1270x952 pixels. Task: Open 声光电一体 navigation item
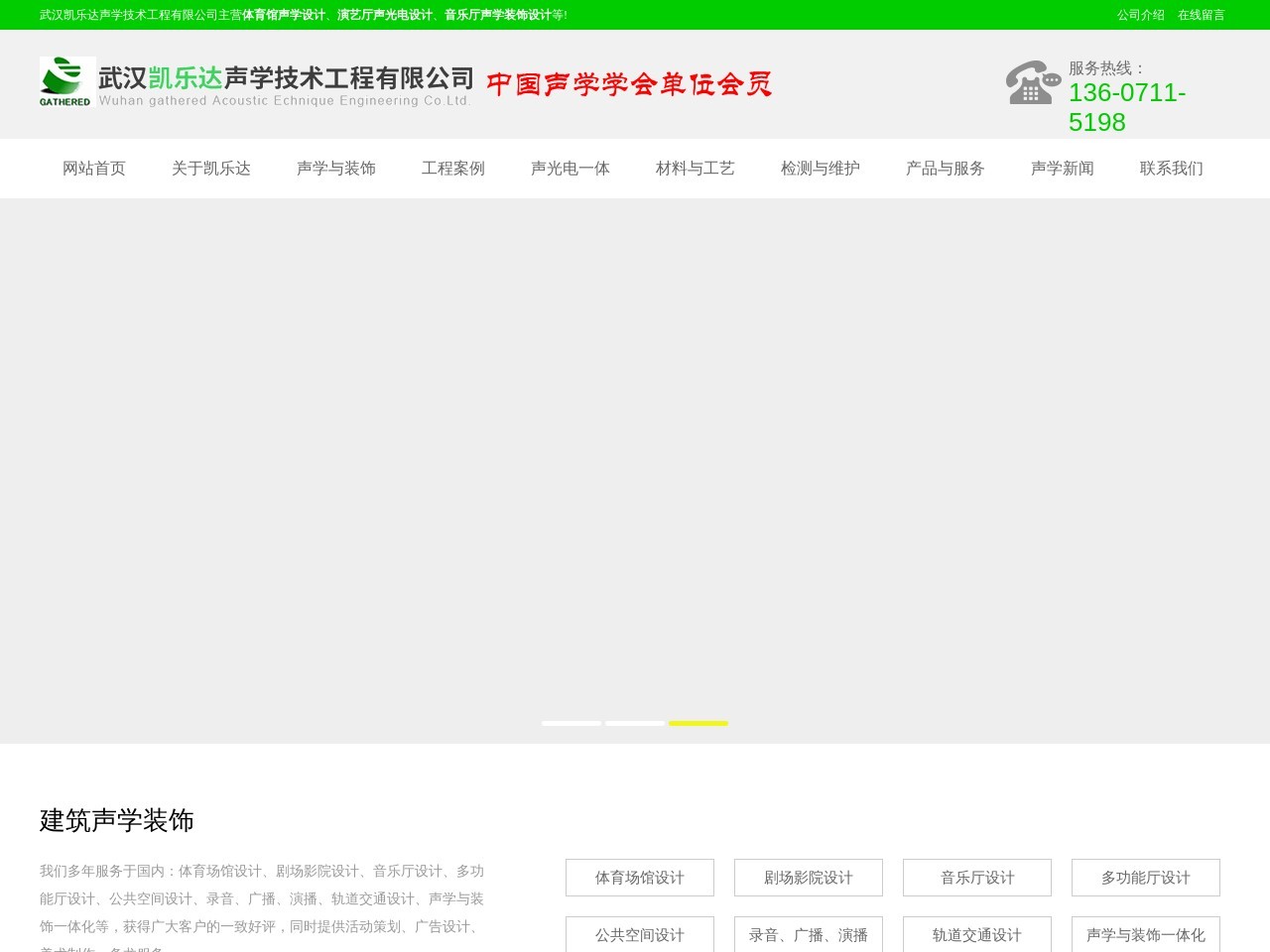[x=571, y=169]
